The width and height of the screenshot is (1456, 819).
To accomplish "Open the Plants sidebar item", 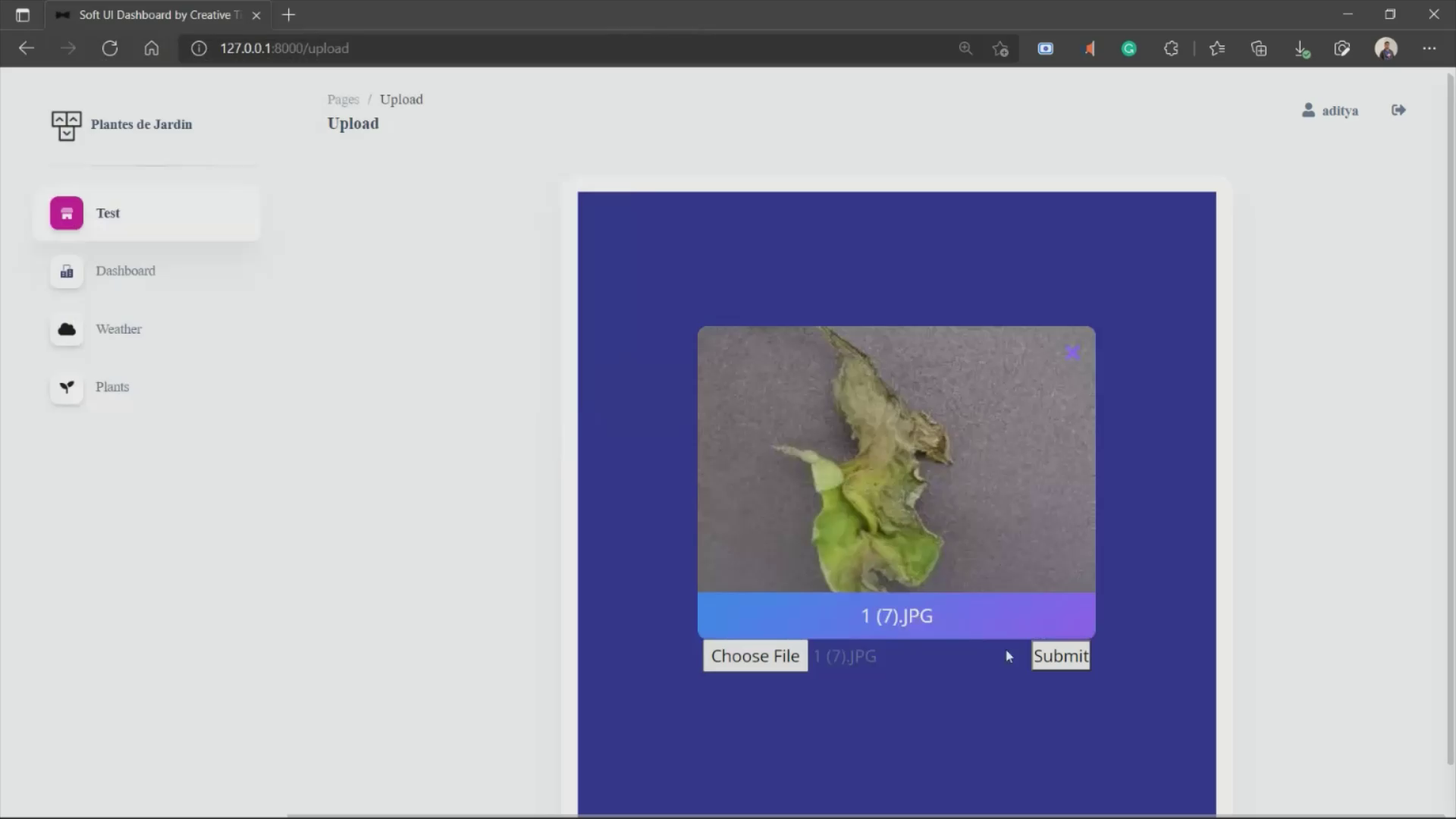I will pyautogui.click(x=112, y=387).
